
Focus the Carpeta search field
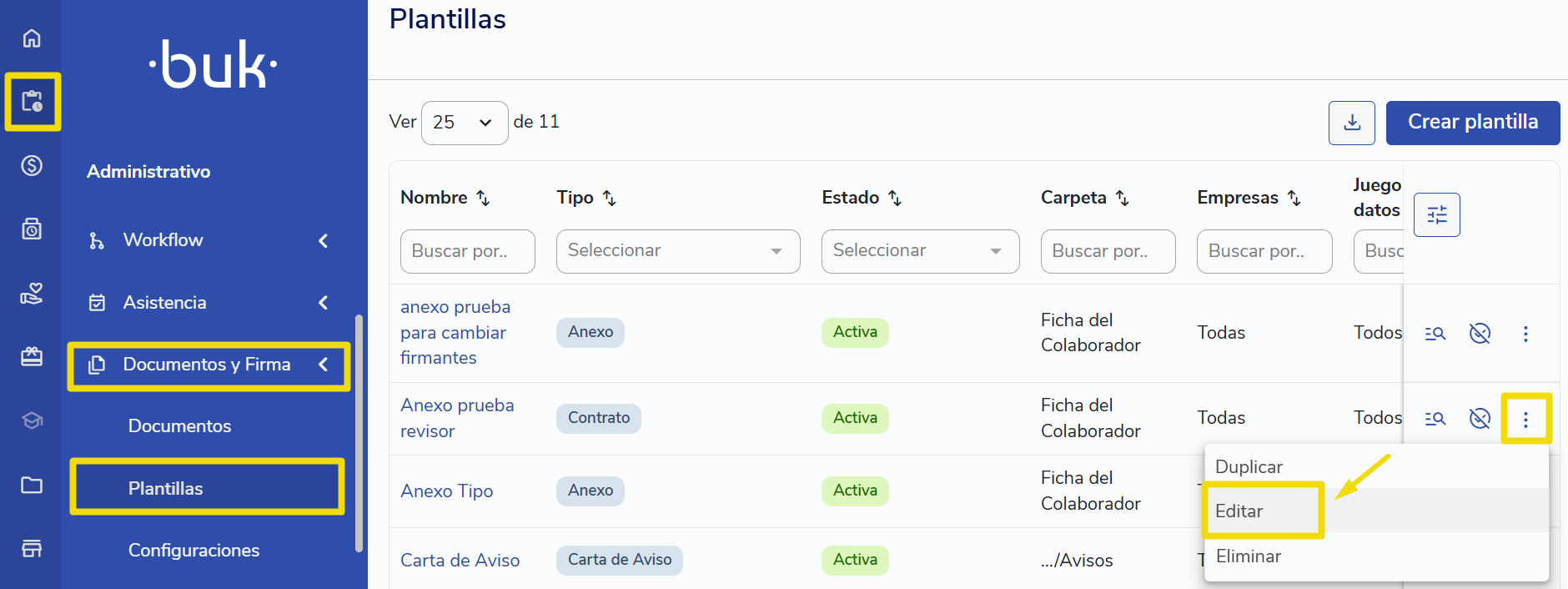click(1108, 251)
